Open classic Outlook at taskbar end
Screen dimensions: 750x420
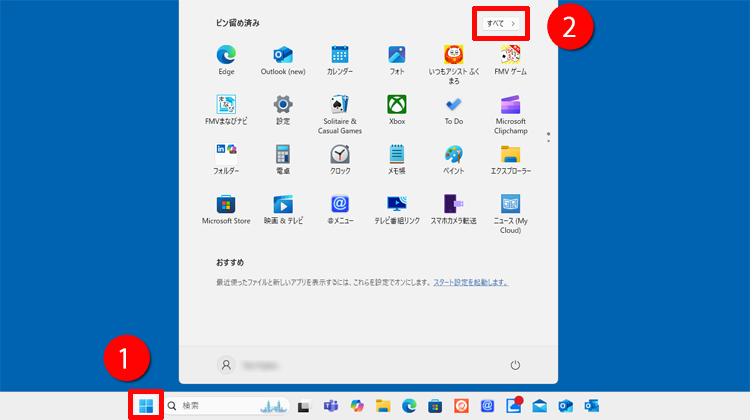tap(592, 406)
